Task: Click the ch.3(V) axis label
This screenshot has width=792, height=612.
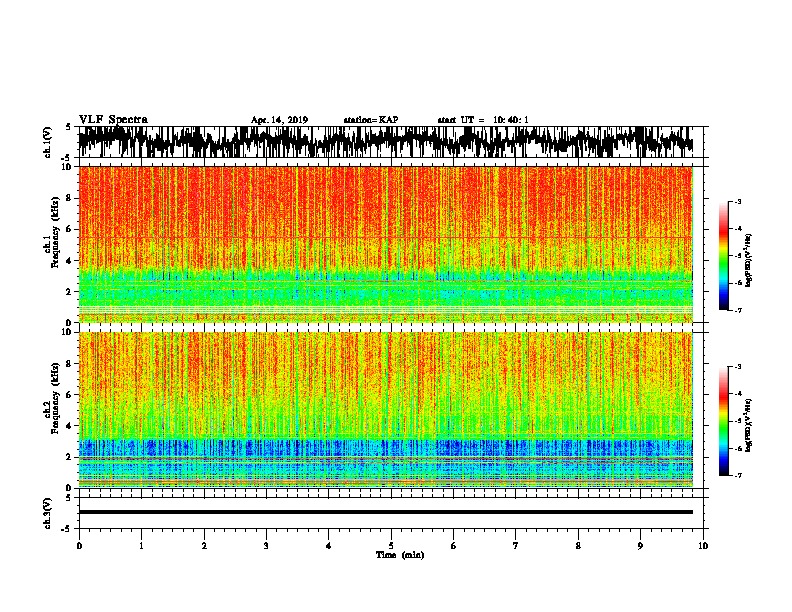Action: (x=48, y=514)
